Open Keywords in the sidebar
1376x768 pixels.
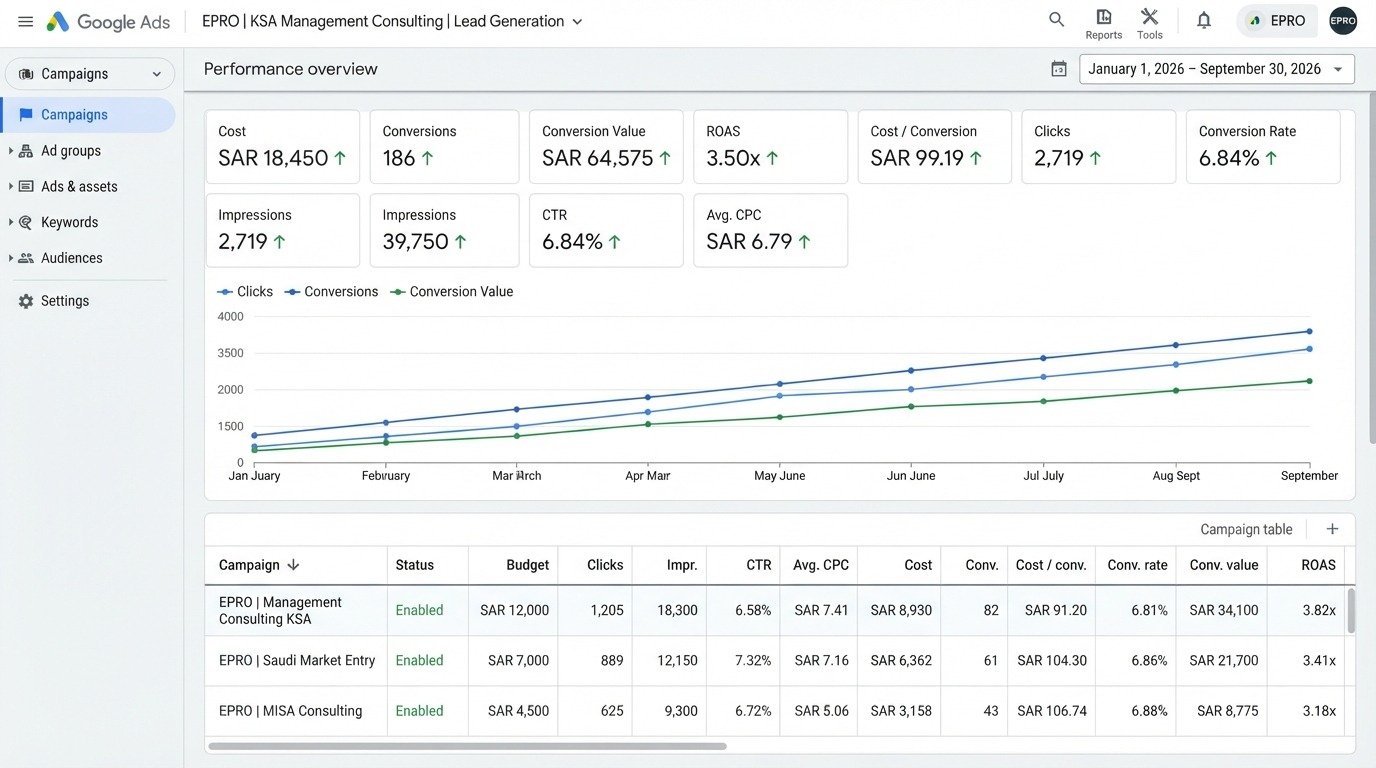point(70,222)
